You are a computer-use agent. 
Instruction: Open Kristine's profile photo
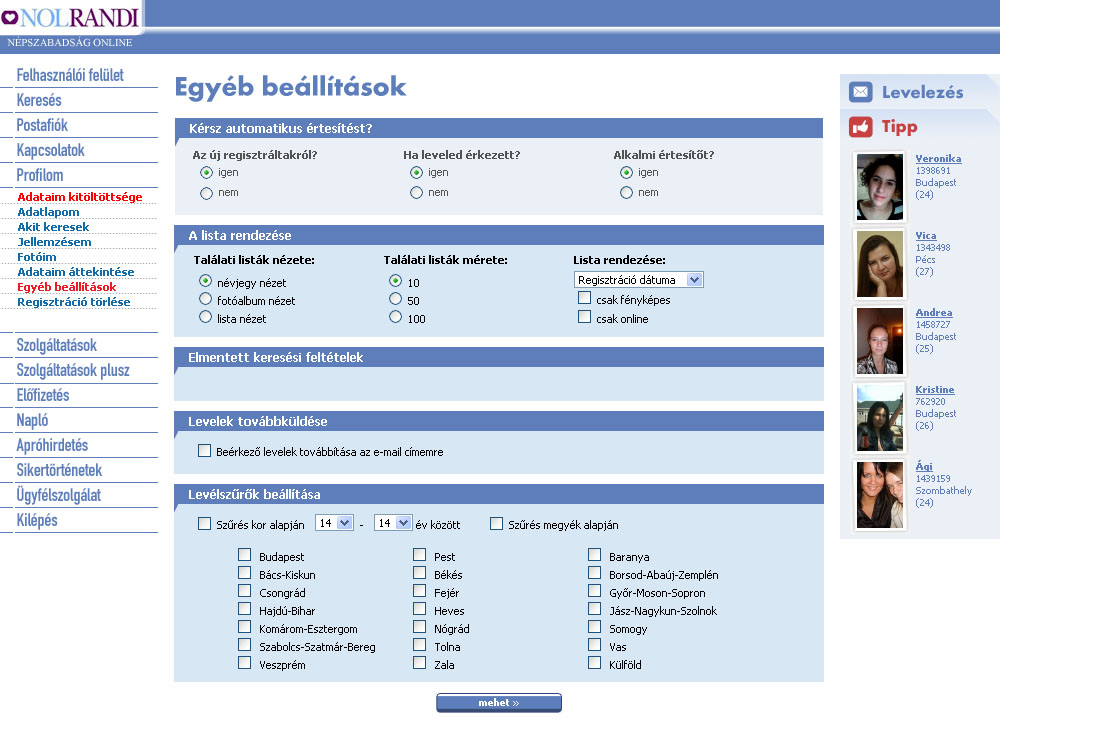tap(880, 418)
